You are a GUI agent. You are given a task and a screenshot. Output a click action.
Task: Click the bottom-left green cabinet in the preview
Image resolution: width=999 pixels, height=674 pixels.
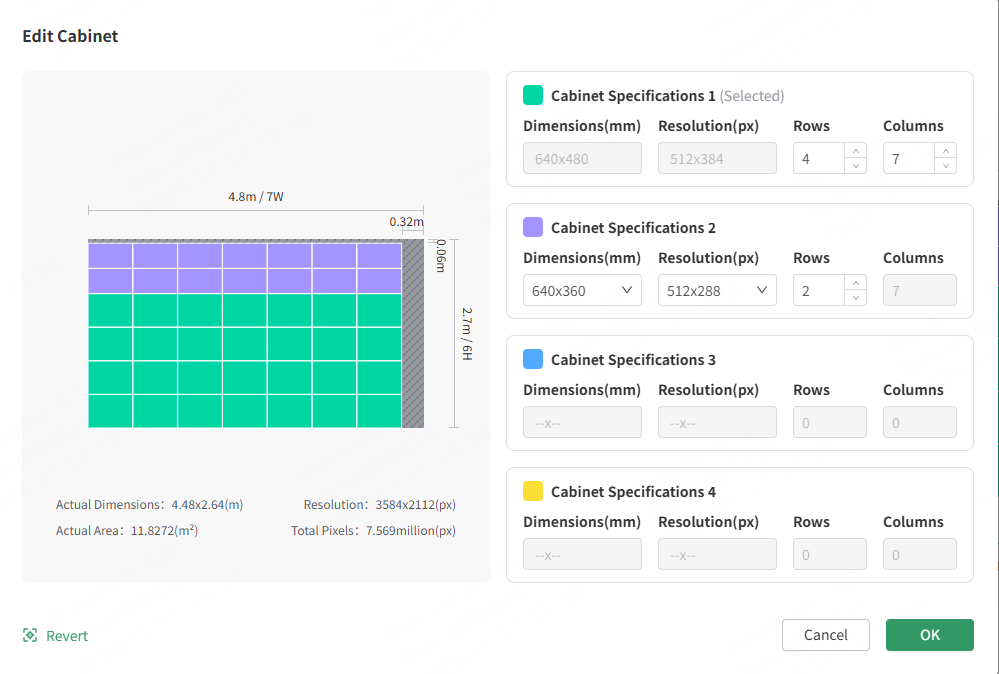click(110, 411)
